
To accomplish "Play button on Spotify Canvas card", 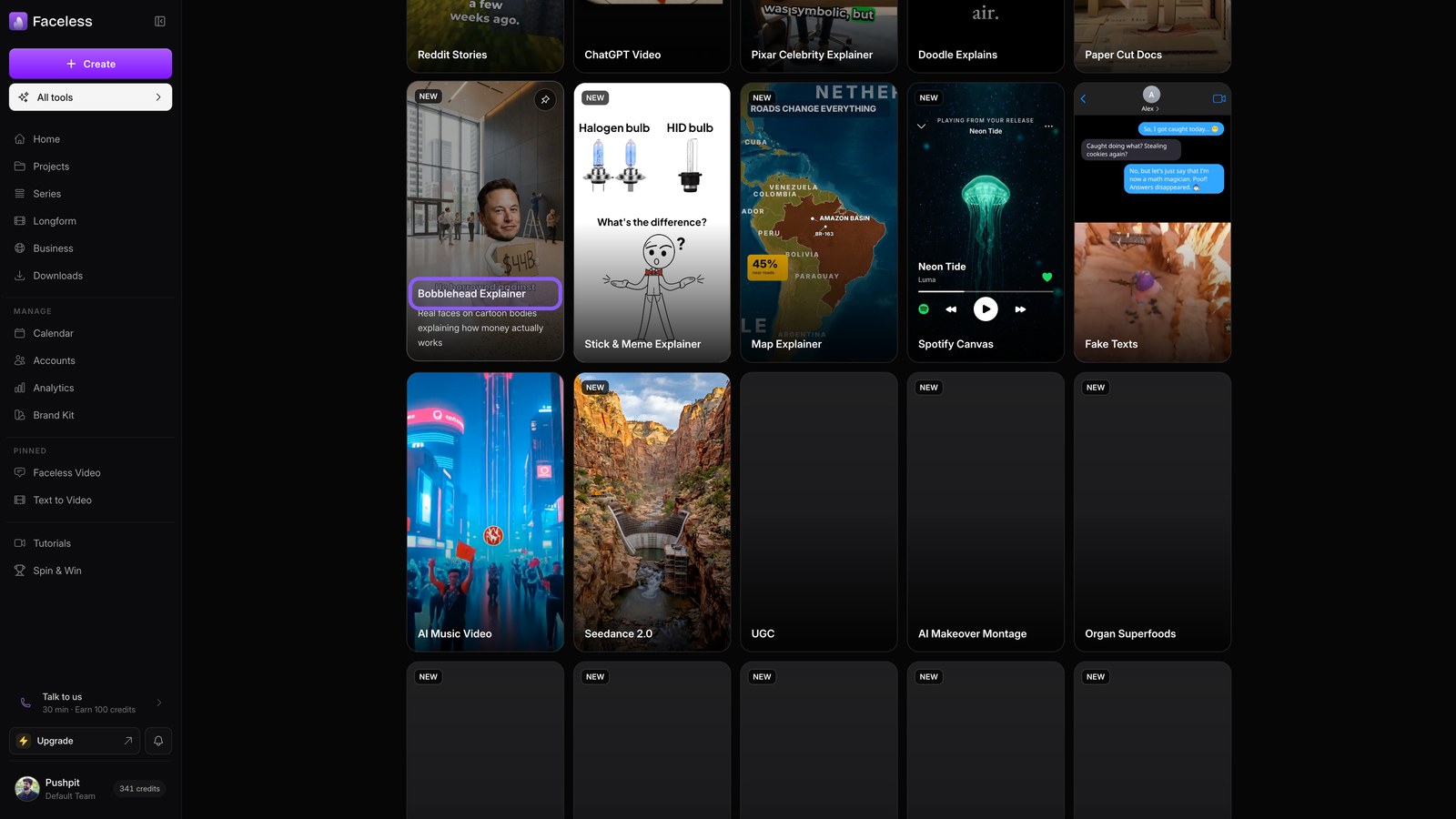I will click(986, 309).
